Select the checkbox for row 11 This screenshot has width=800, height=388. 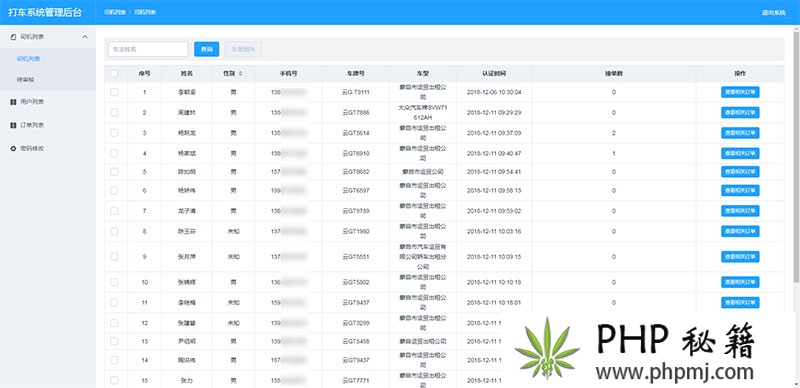coord(114,302)
